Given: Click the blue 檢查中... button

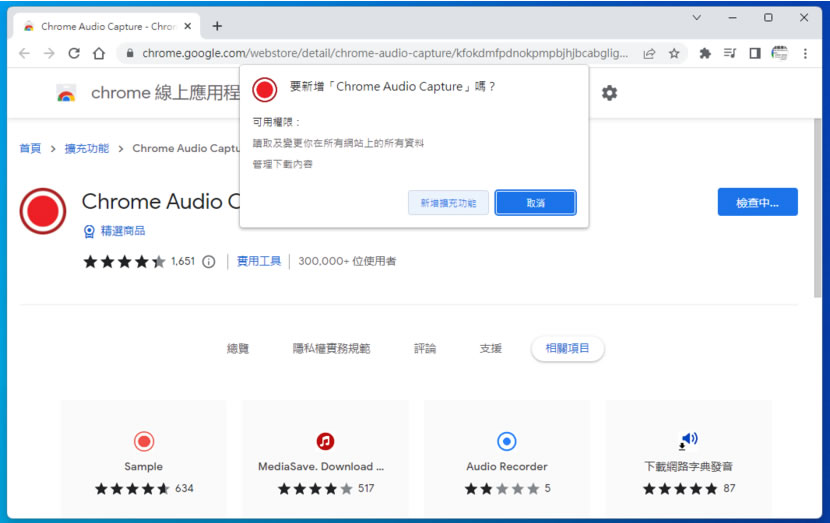Looking at the screenshot, I should pyautogui.click(x=757, y=202).
